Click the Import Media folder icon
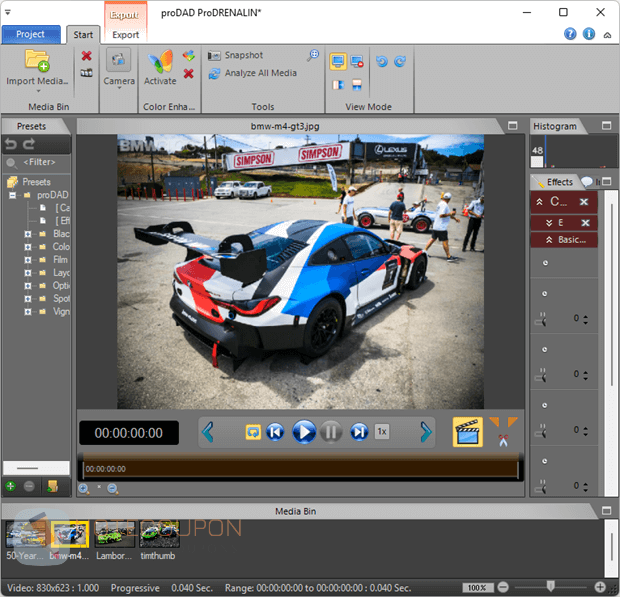The width and height of the screenshot is (620, 597). 37,60
